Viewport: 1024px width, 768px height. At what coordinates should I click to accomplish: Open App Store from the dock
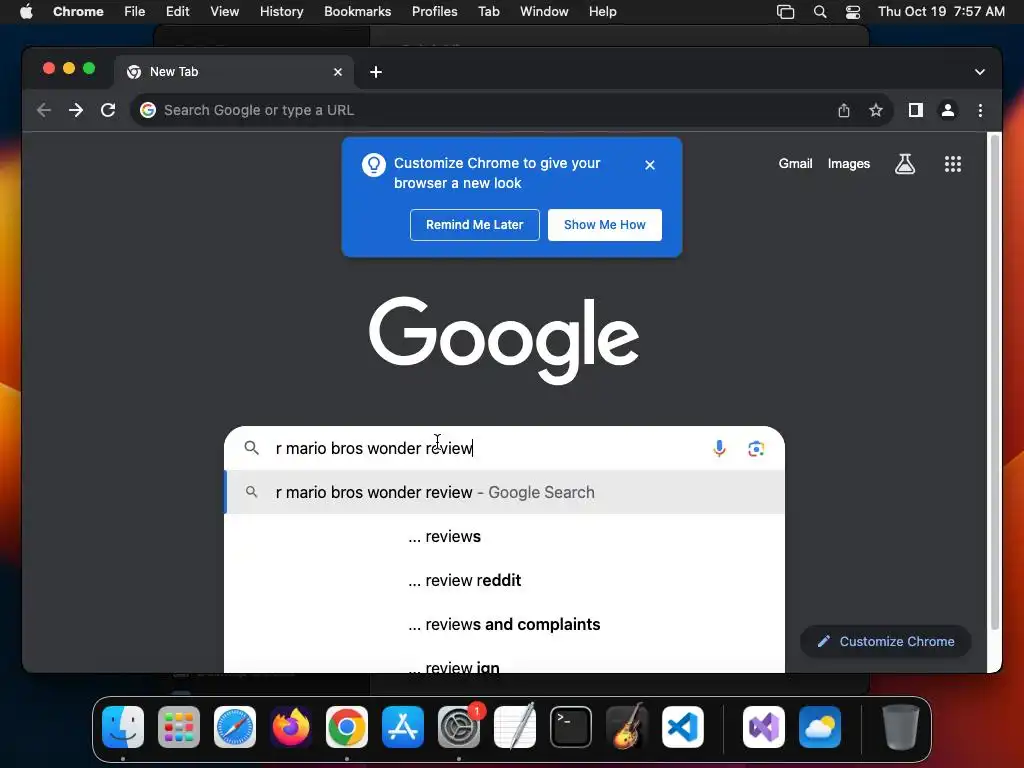click(403, 727)
